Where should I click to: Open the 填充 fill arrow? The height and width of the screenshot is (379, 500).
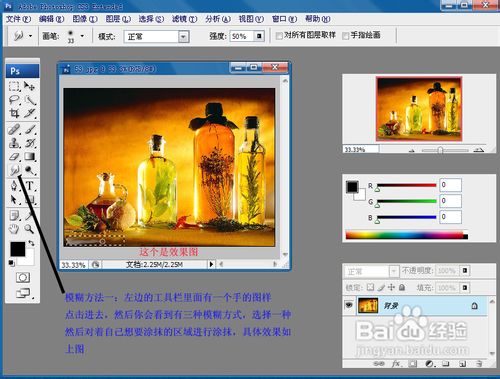point(465,287)
